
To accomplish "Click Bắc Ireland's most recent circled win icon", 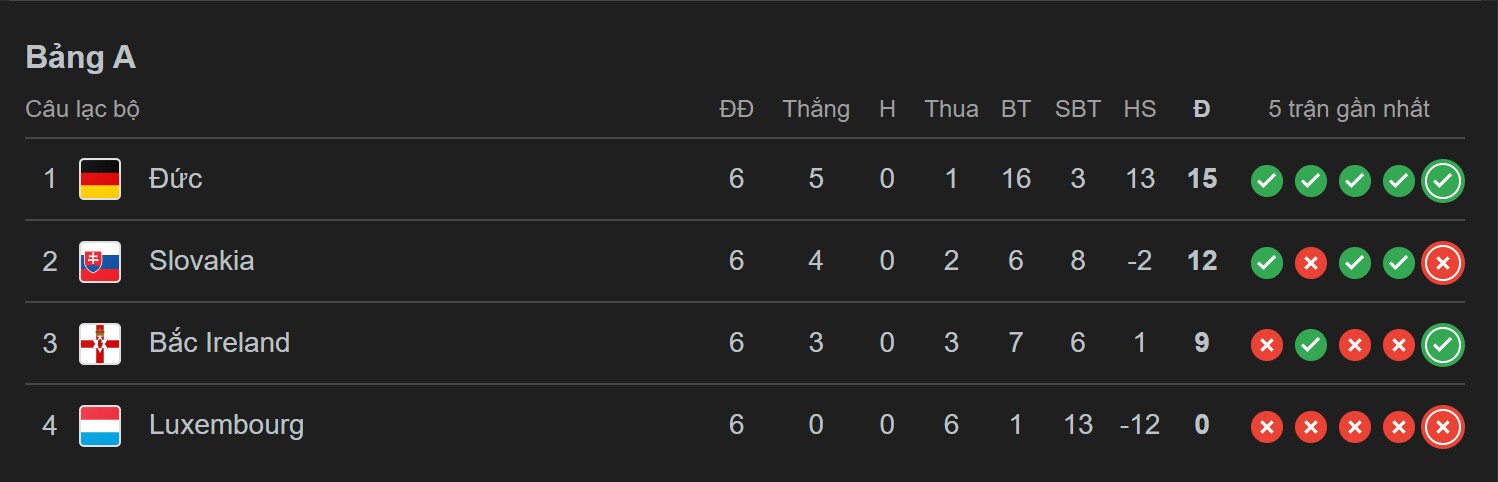I will (1442, 345).
